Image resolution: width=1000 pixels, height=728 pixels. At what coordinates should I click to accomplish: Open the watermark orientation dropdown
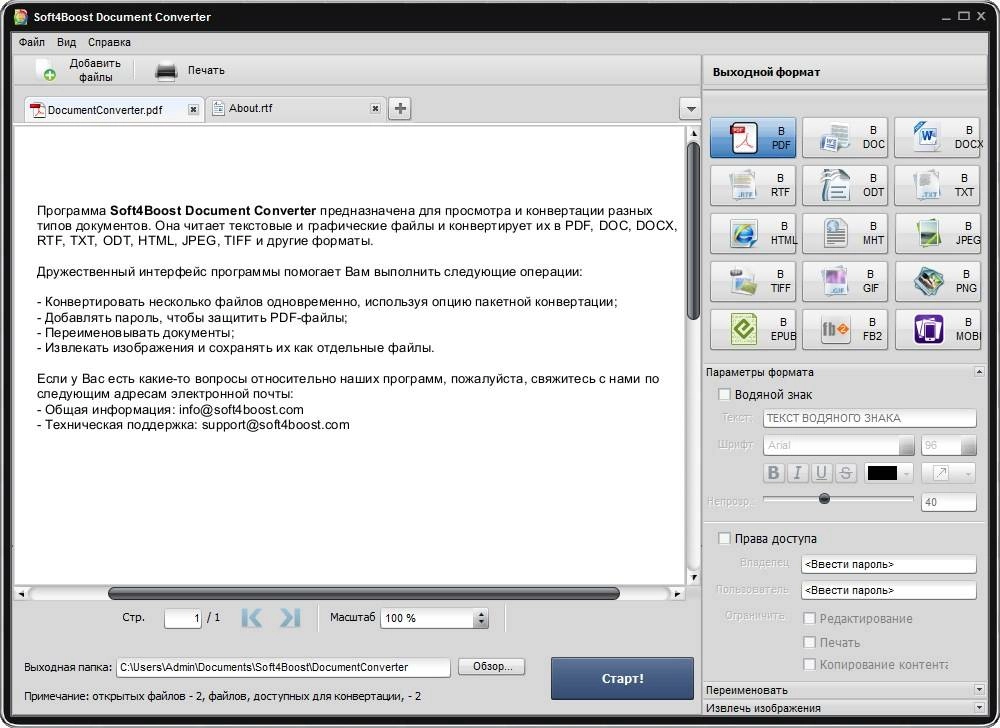point(968,473)
